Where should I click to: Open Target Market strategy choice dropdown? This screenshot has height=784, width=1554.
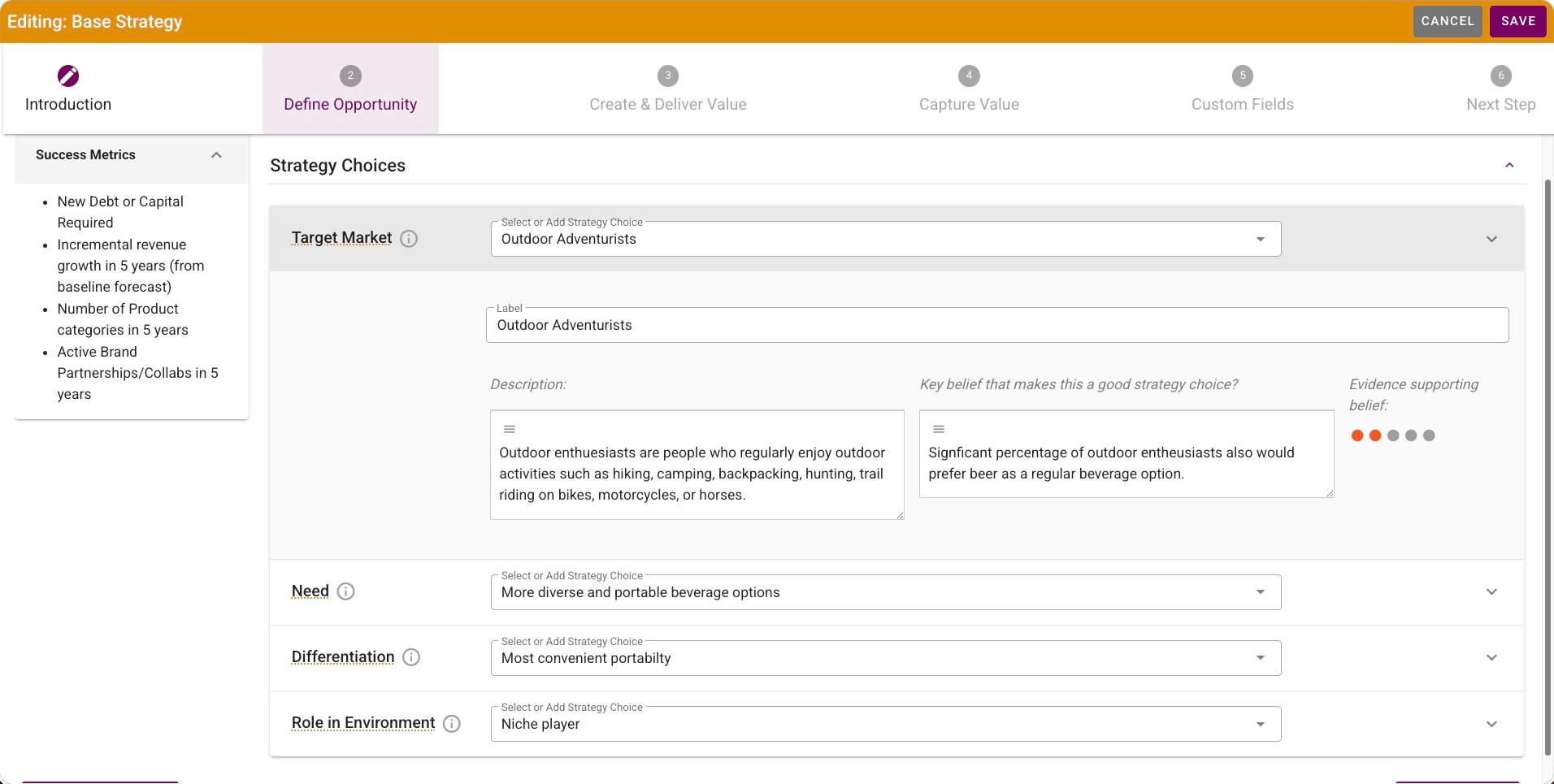886,239
